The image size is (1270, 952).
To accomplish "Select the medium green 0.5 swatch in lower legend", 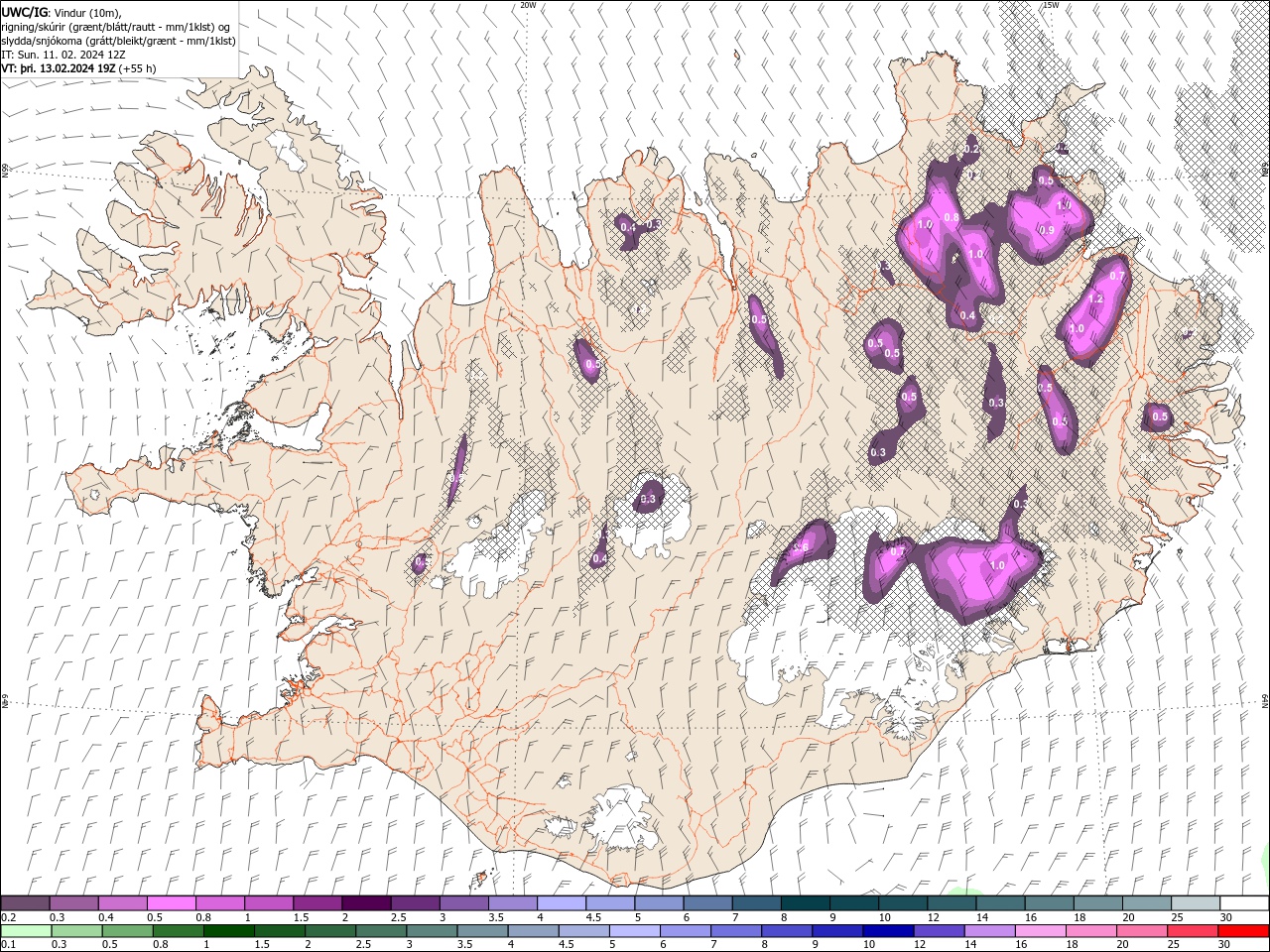I will [x=127, y=931].
